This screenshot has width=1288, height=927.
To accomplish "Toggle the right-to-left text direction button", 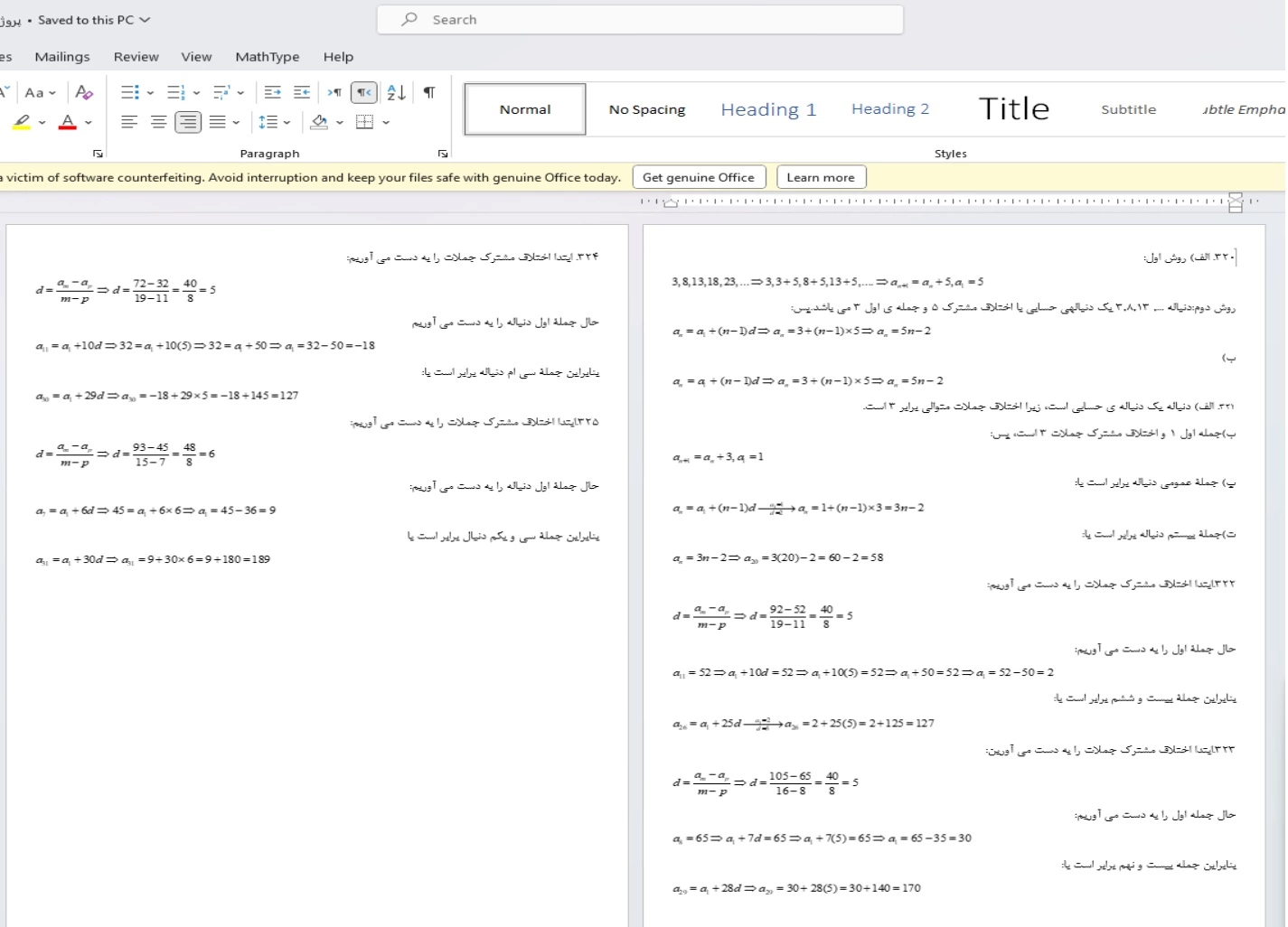I will pos(363,93).
